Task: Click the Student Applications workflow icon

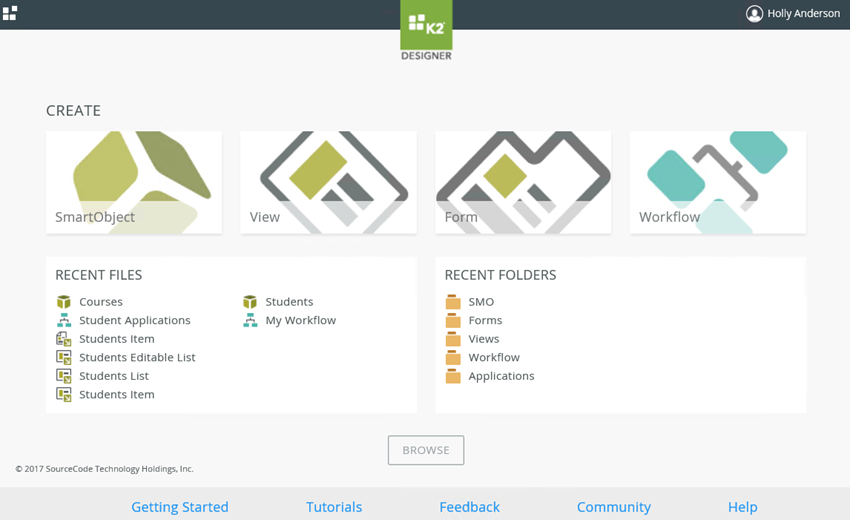Action: pos(64,320)
